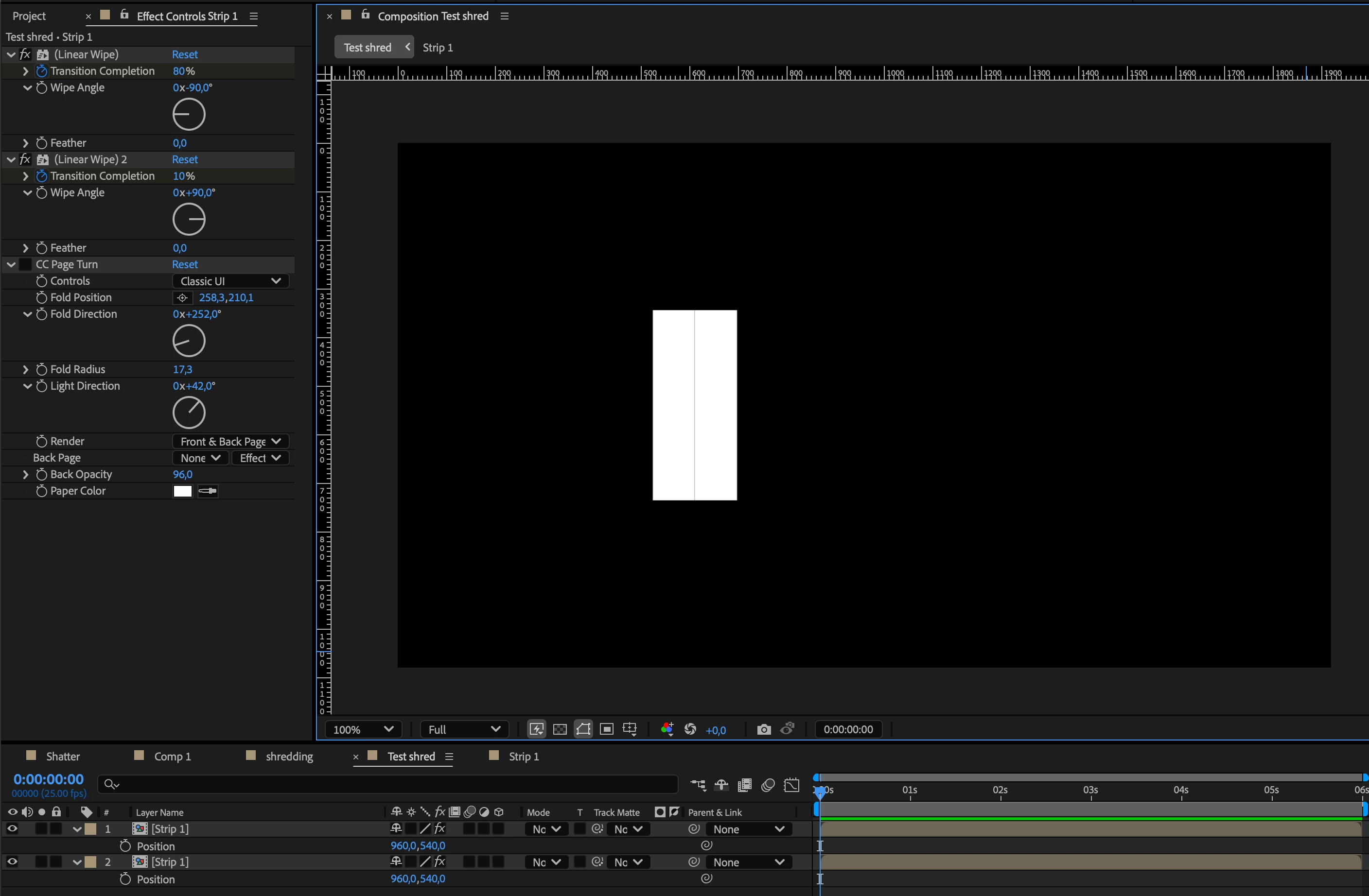This screenshot has width=1369, height=896.
Task: Toggle mask and shape path visibility
Action: click(x=583, y=729)
